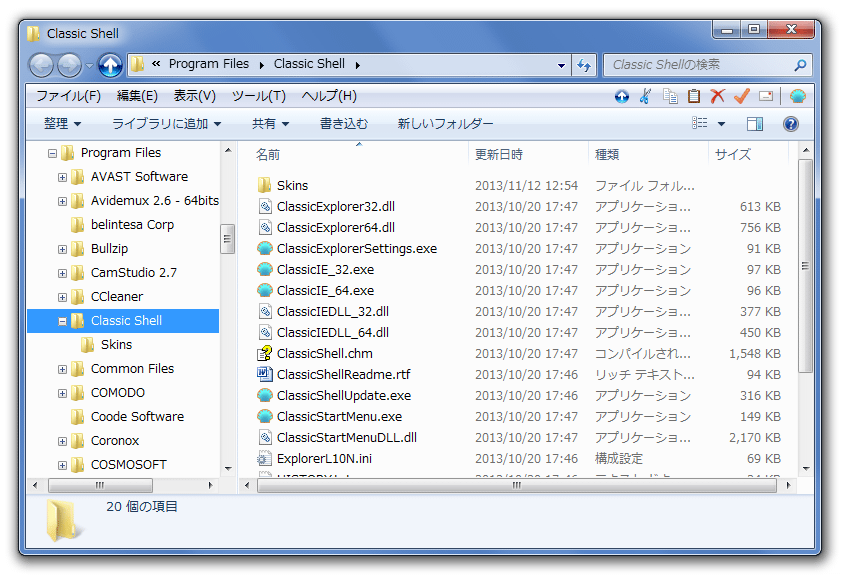
Task: Select the ClassicStartMenu.exe shell icon
Action: click(x=264, y=416)
